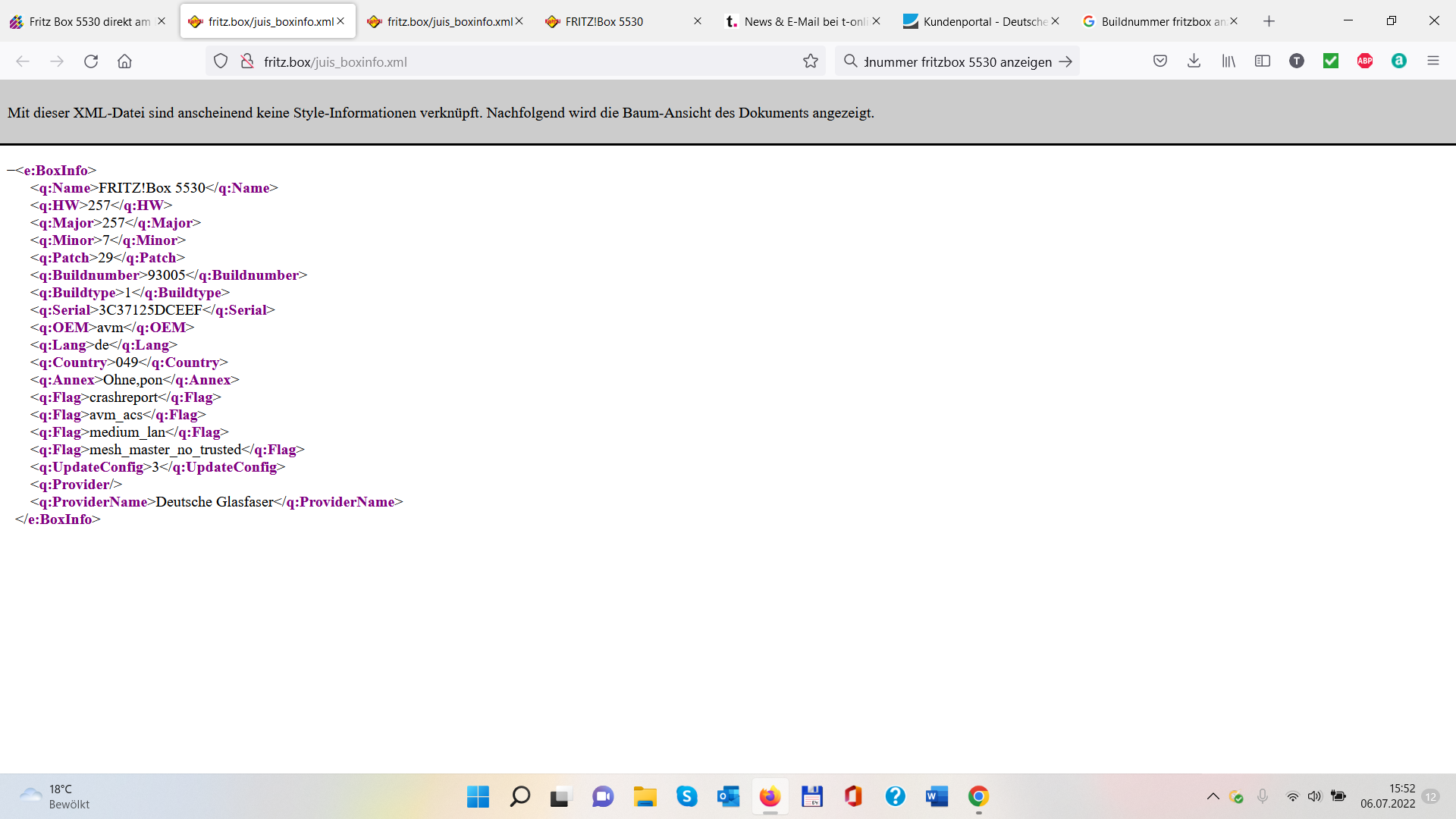Click the Flag value crashreport
1456x819 pixels.
tap(124, 397)
